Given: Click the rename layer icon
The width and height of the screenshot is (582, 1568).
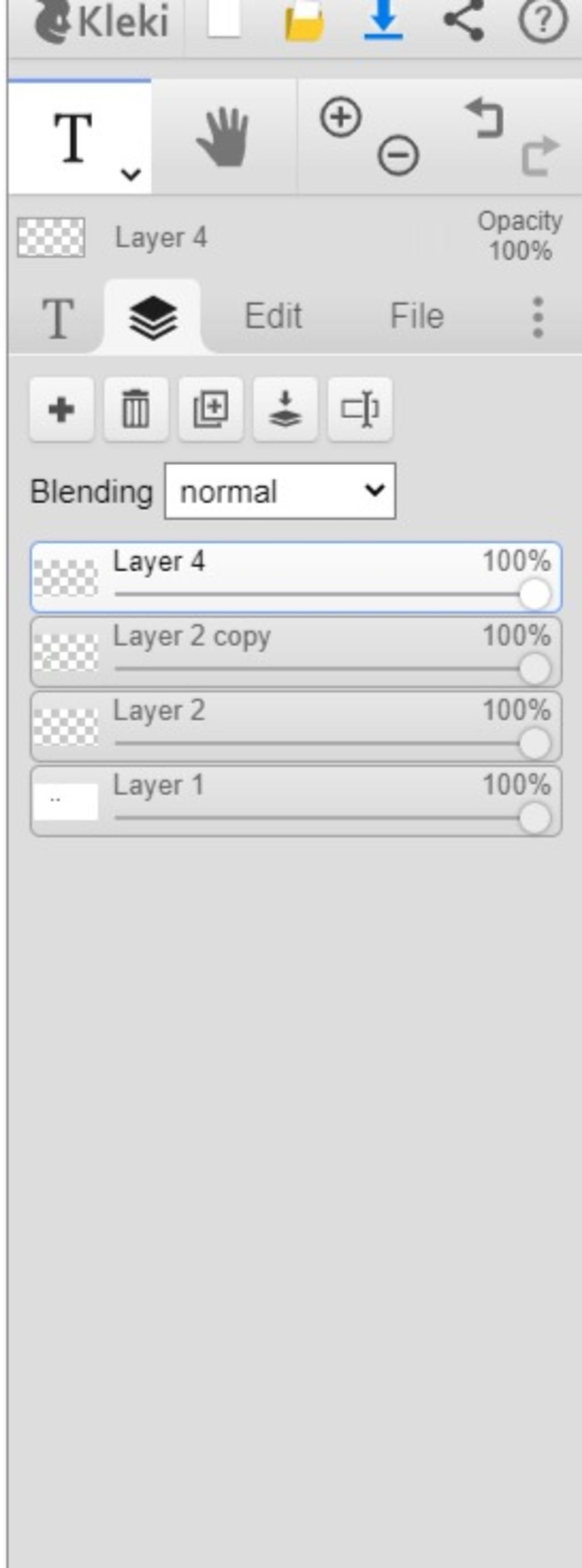Looking at the screenshot, I should (360, 409).
